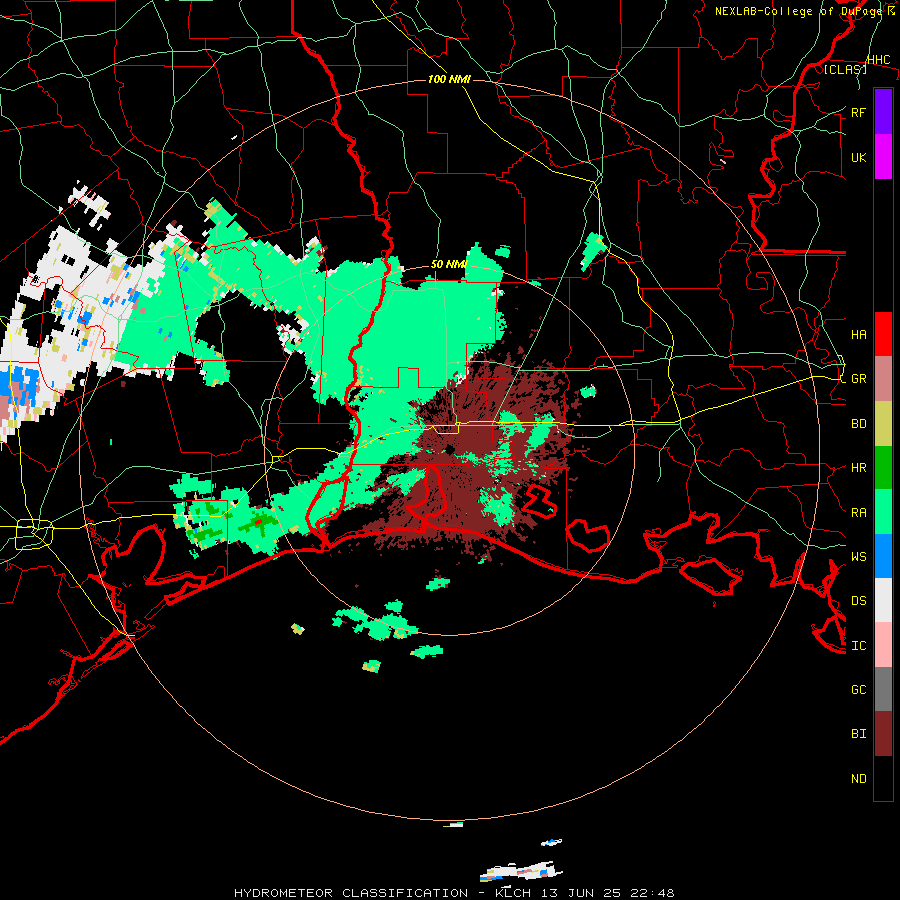
Task: Click the GC legend label
Action: [858, 689]
